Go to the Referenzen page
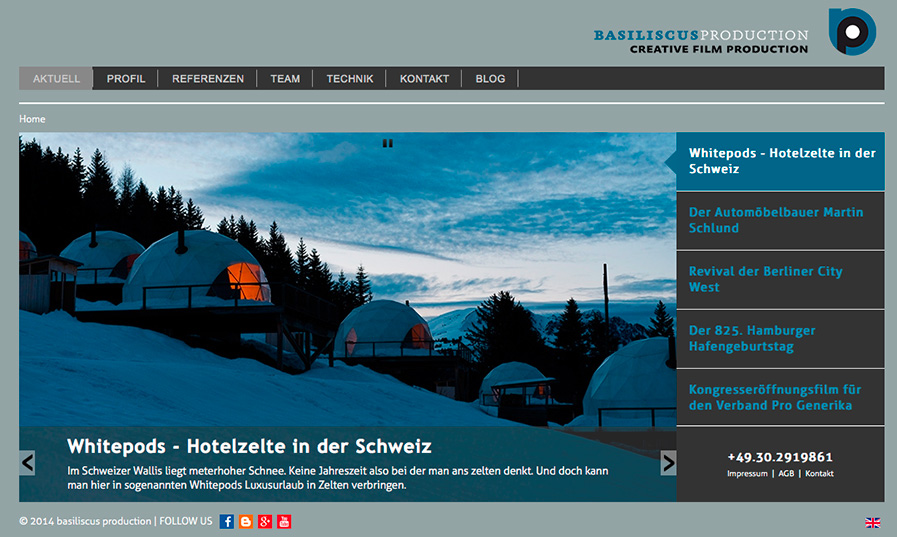The image size is (897, 537). 208,79
